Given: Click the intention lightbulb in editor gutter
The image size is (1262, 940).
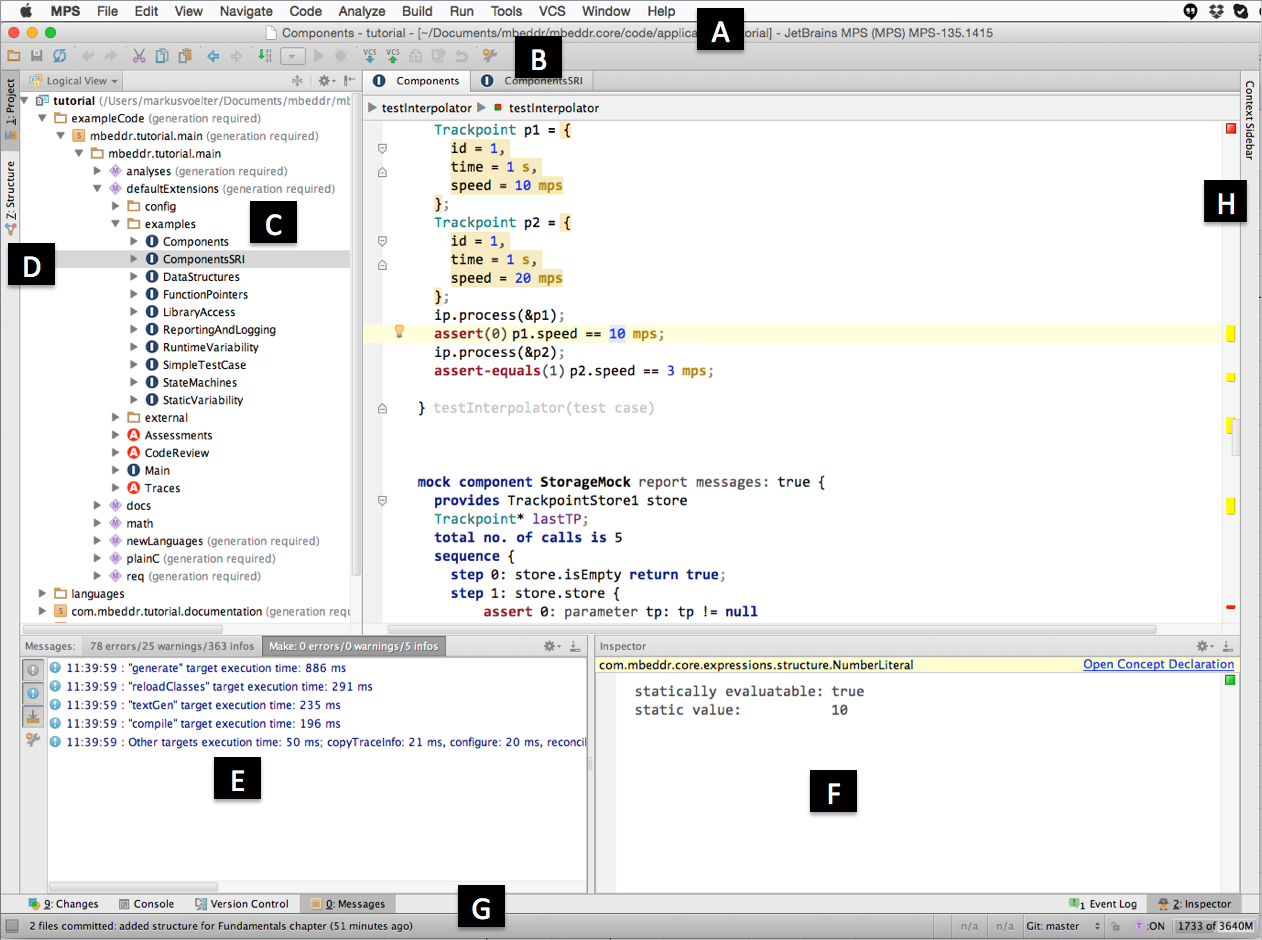Looking at the screenshot, I should point(398,332).
